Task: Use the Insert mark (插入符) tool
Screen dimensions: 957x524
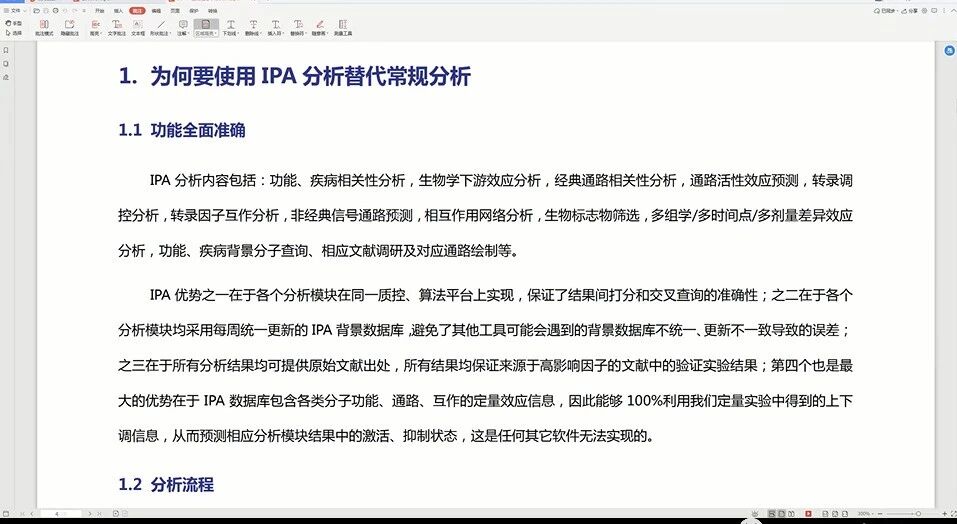Action: click(275, 28)
